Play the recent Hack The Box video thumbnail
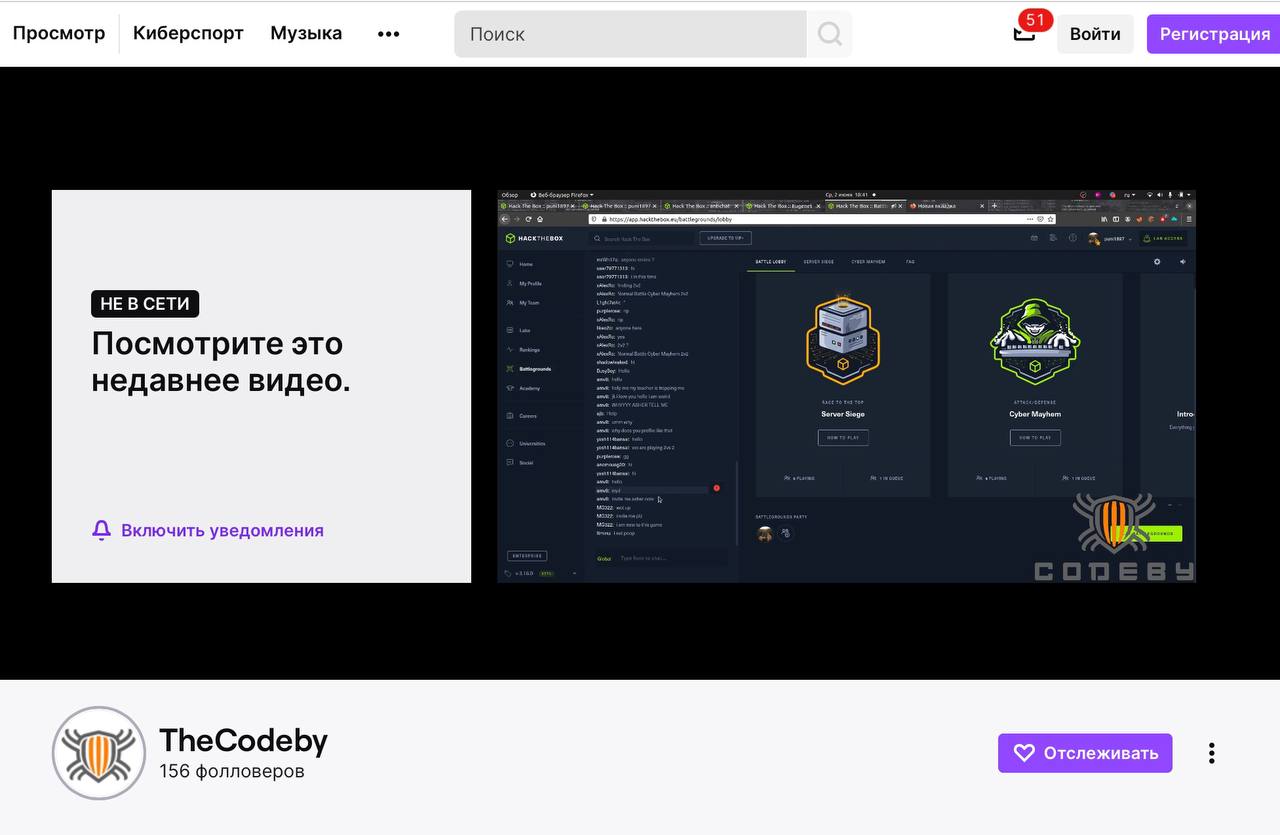The height and width of the screenshot is (835, 1280). [846, 386]
